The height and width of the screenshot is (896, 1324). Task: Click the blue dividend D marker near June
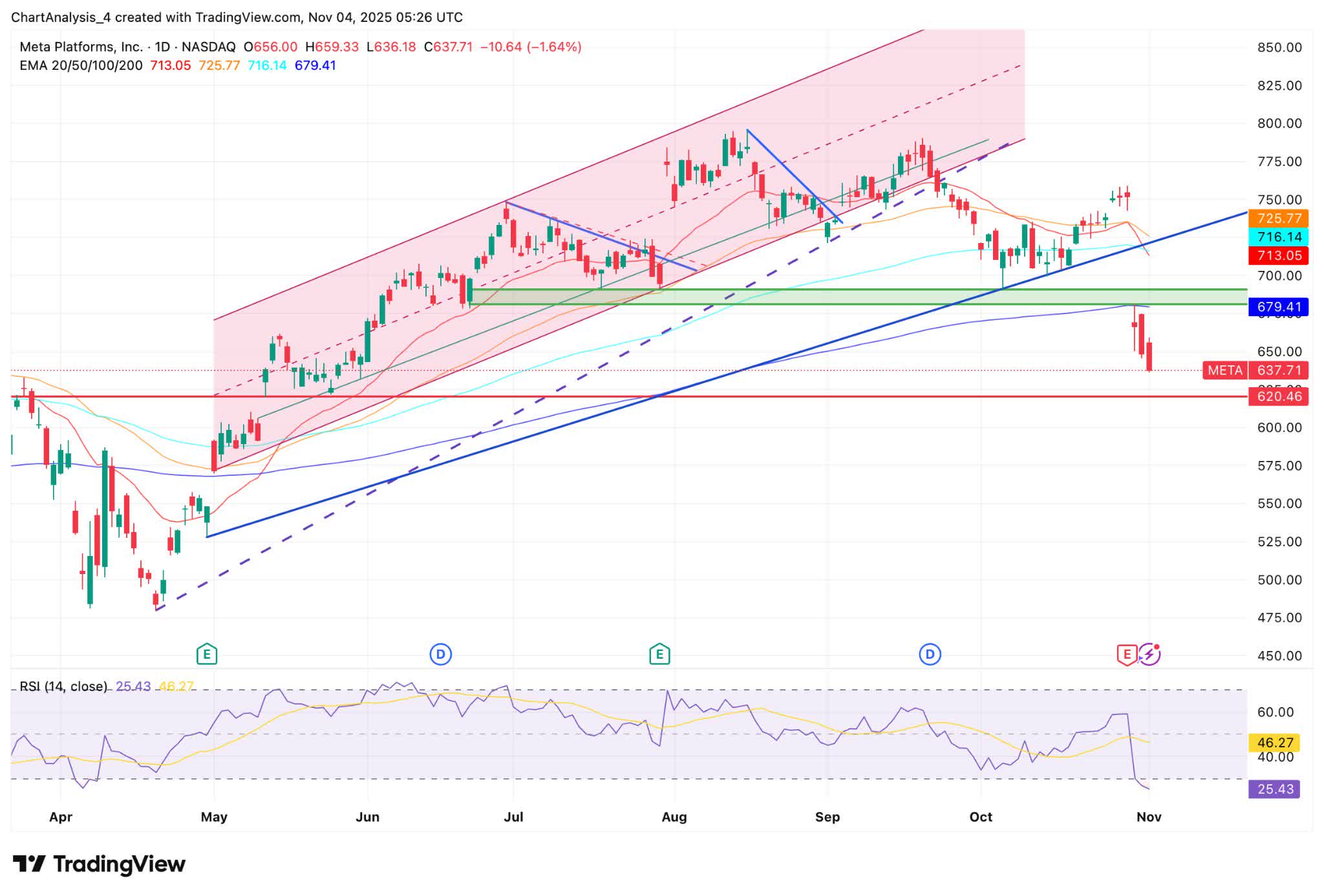[440, 654]
